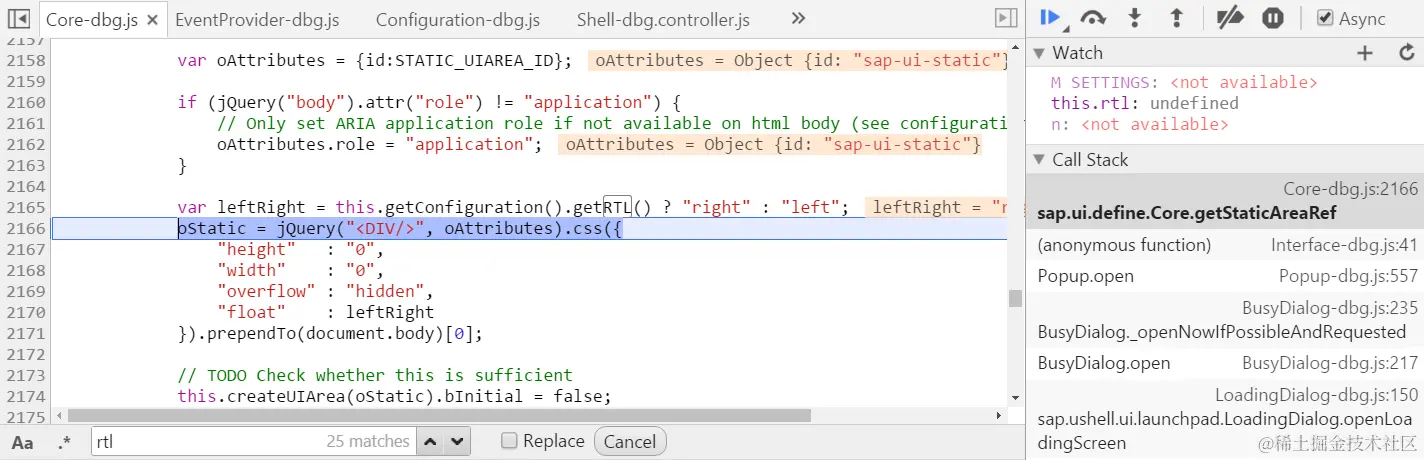1424x460 pixels.
Task: Click the prependTo(document.body) code line
Action: click(x=330, y=333)
